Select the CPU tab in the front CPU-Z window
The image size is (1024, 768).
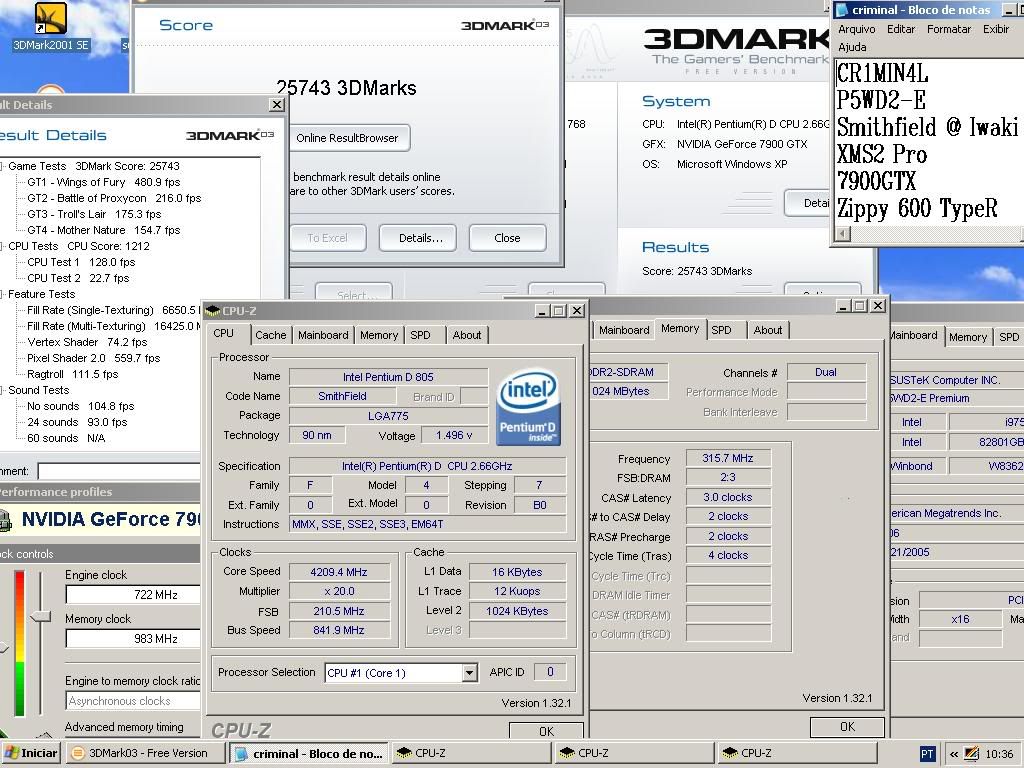[223, 333]
